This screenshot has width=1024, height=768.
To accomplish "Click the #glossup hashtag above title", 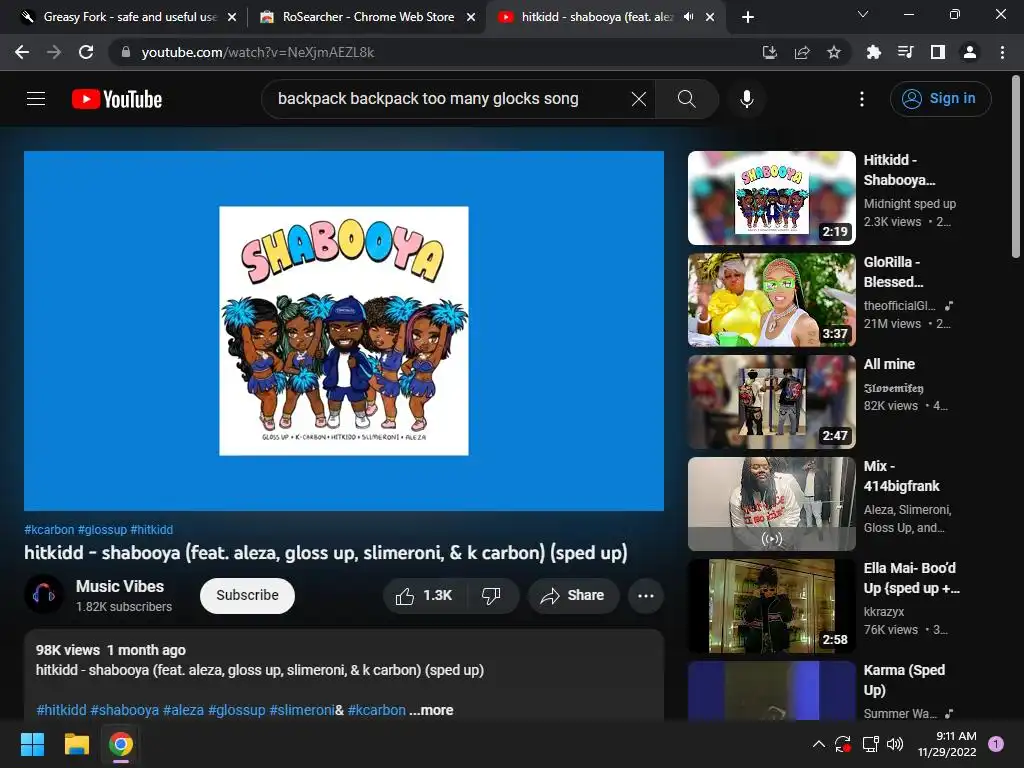I will pos(102,530).
